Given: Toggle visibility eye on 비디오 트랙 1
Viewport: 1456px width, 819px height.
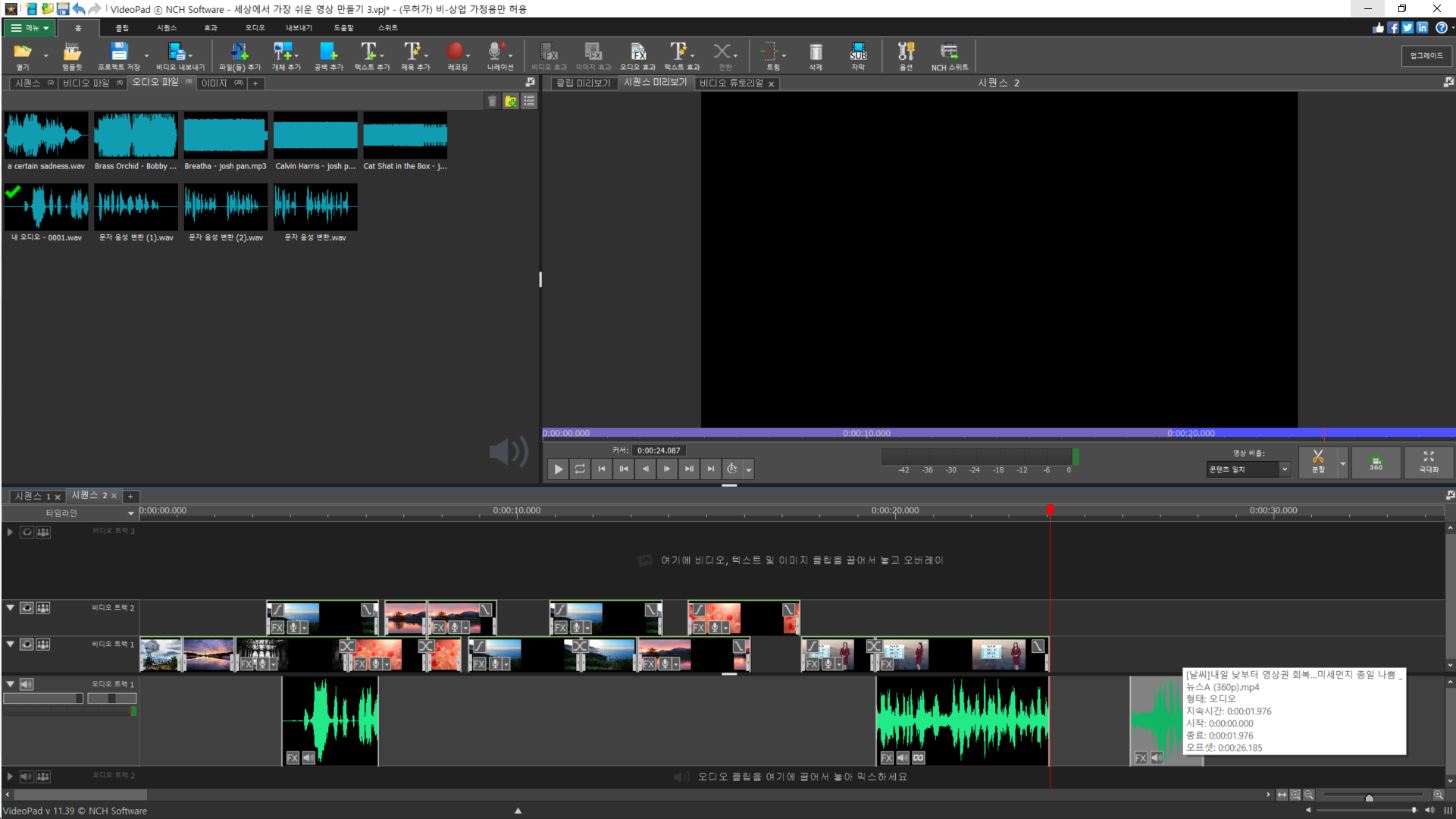Looking at the screenshot, I should pos(27,645).
